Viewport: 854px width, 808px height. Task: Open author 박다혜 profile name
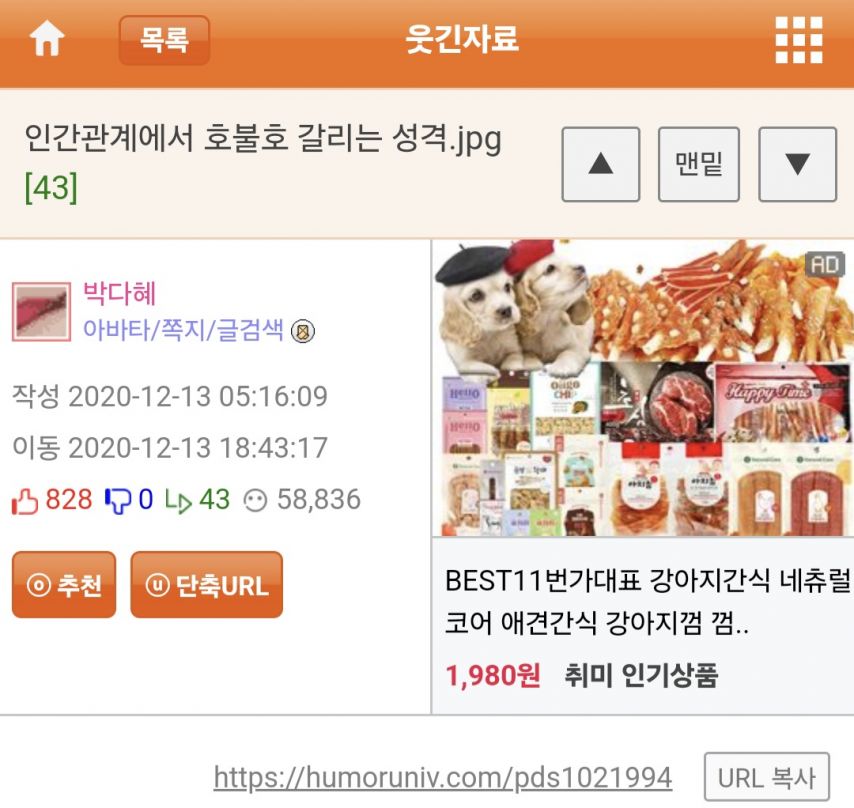120,293
